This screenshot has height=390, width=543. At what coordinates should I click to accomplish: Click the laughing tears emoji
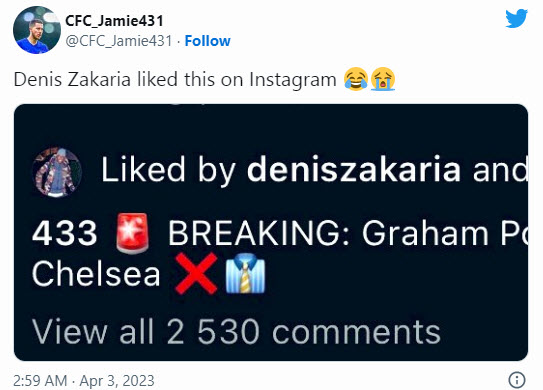(356, 79)
